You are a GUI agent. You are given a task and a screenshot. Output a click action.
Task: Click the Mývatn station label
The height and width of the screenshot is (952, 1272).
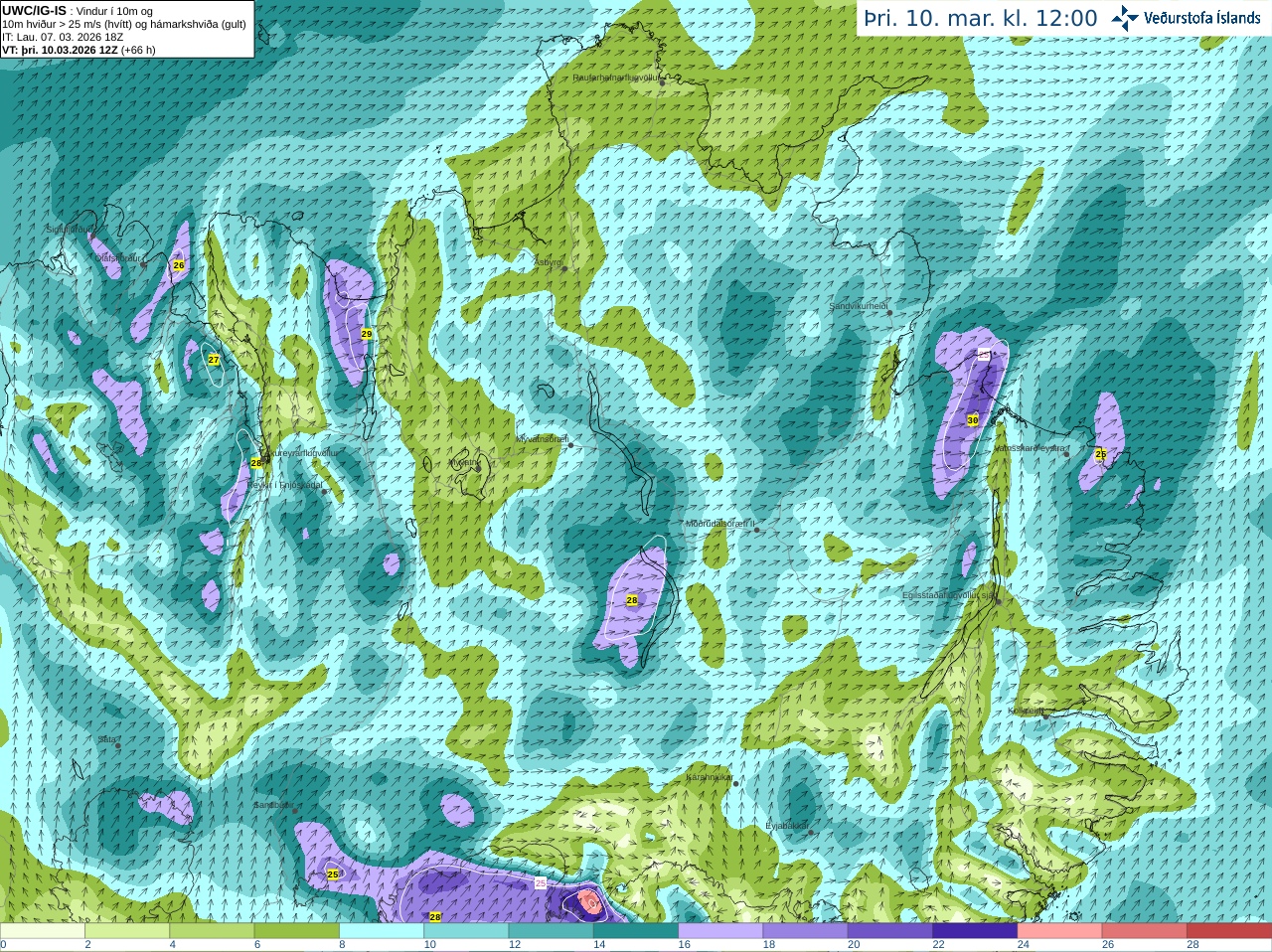point(463,462)
